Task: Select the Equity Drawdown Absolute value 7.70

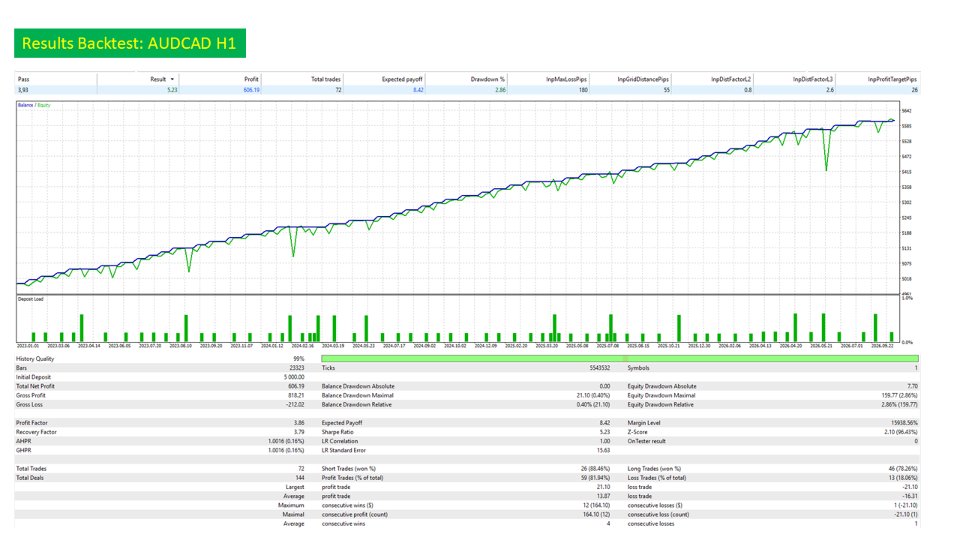Action: [x=912, y=386]
